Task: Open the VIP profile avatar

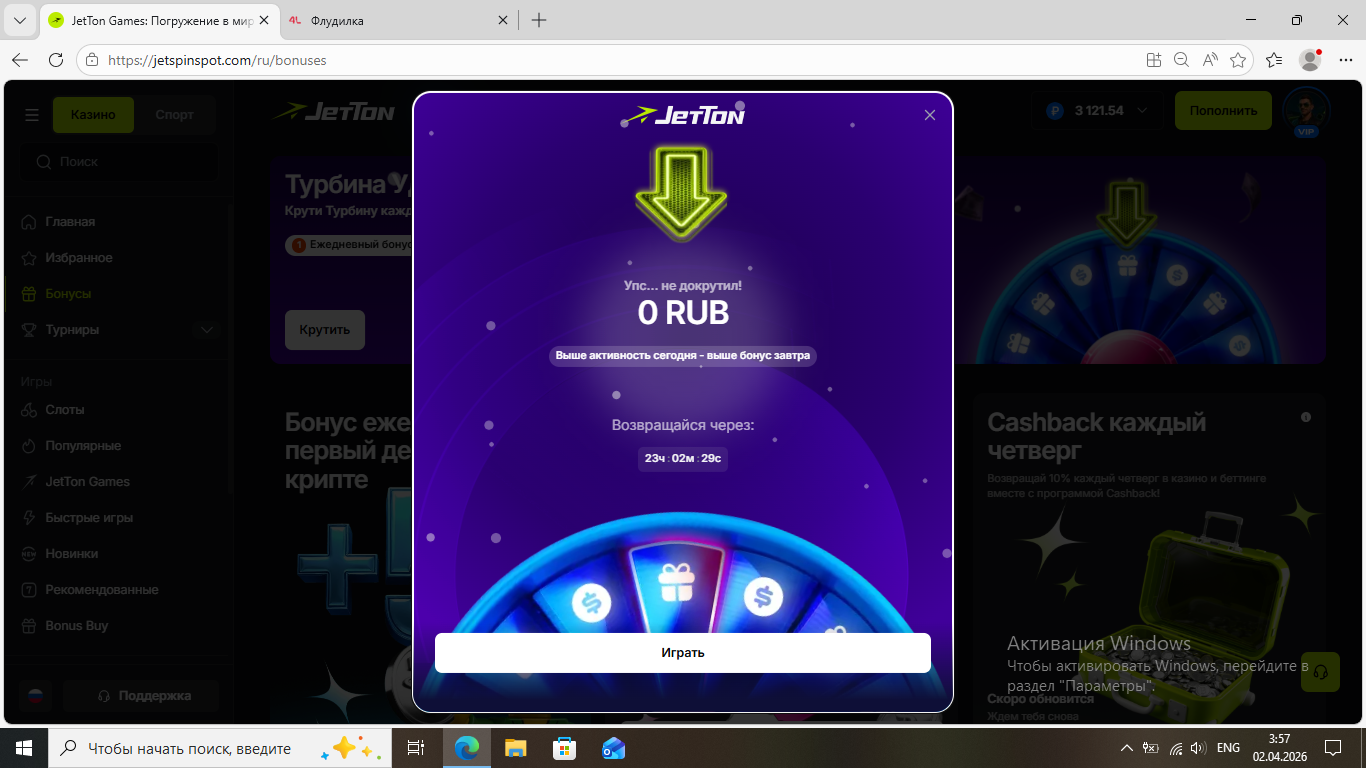Action: click(x=1306, y=109)
